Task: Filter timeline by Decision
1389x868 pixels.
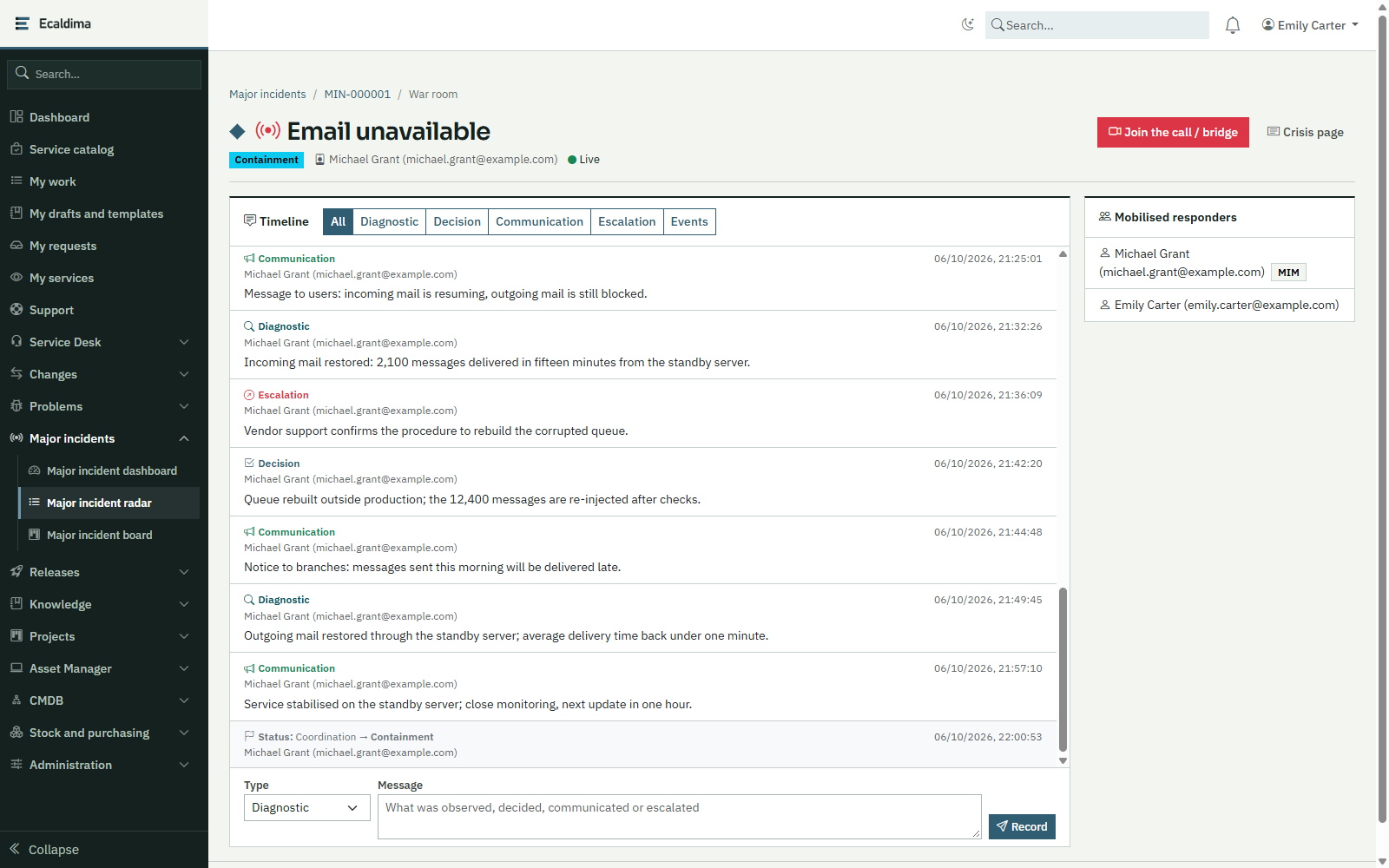Action: pyautogui.click(x=457, y=221)
